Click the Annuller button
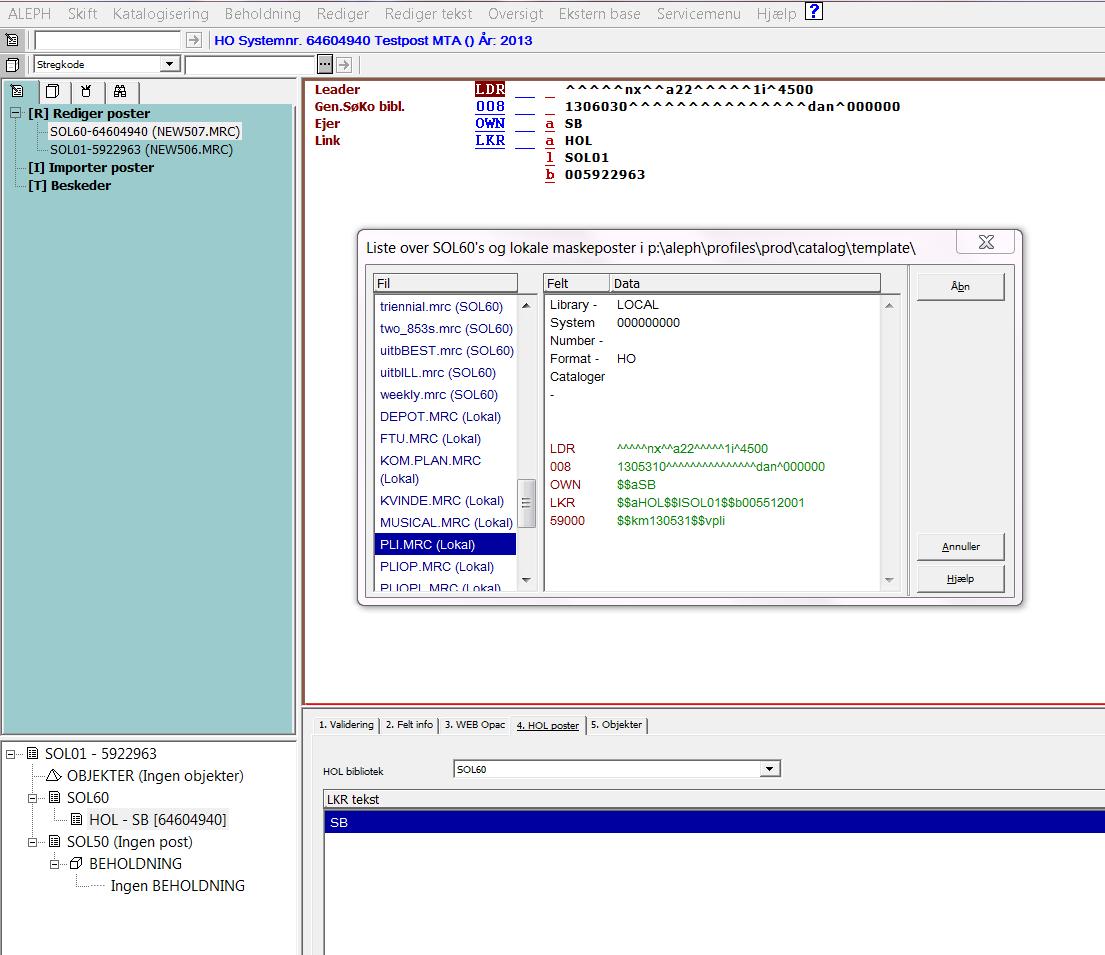The image size is (1105, 955). [x=960, y=547]
